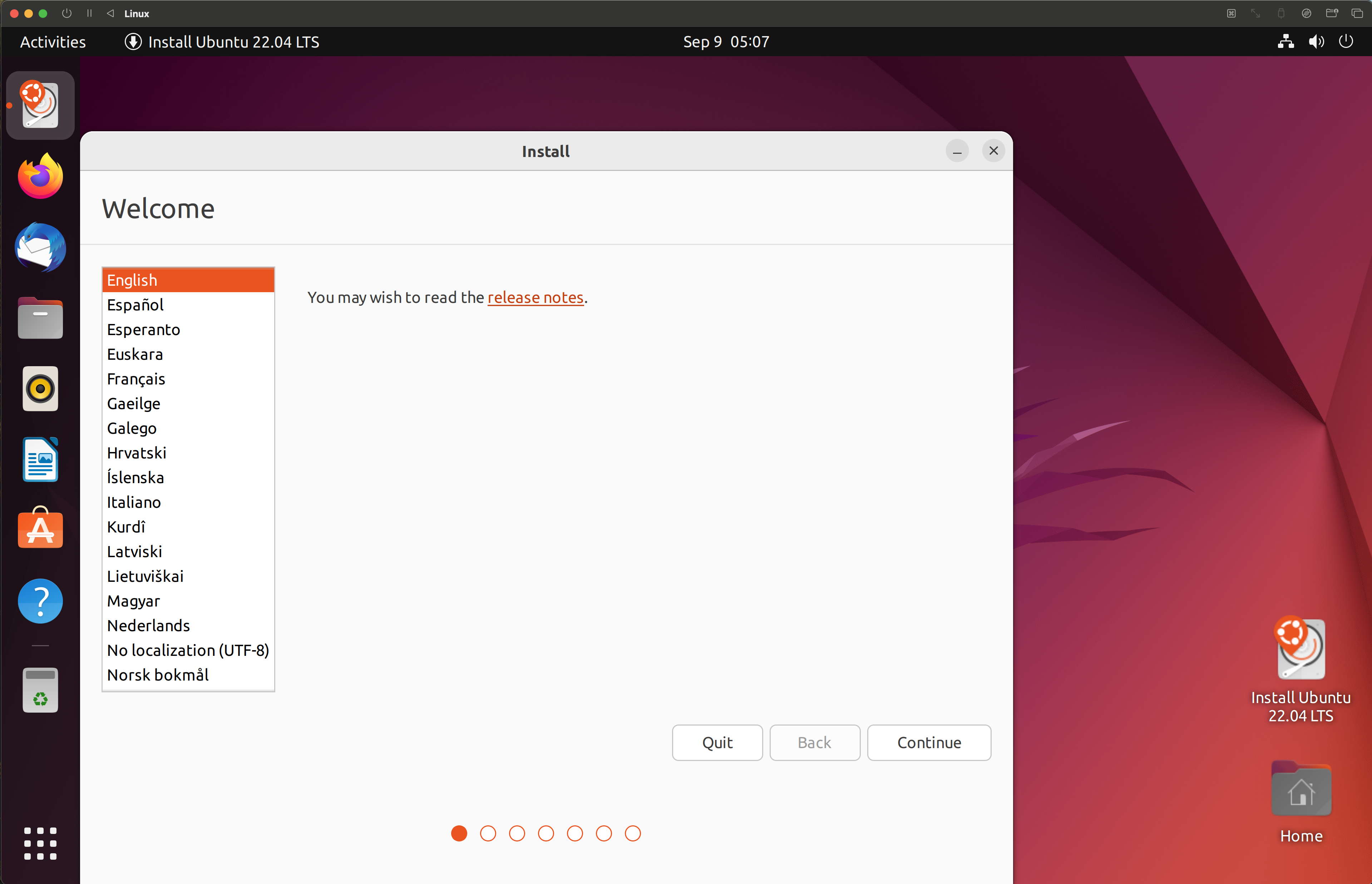Launch Thunderbird mail from dock
The image size is (1372, 884).
click(x=40, y=247)
